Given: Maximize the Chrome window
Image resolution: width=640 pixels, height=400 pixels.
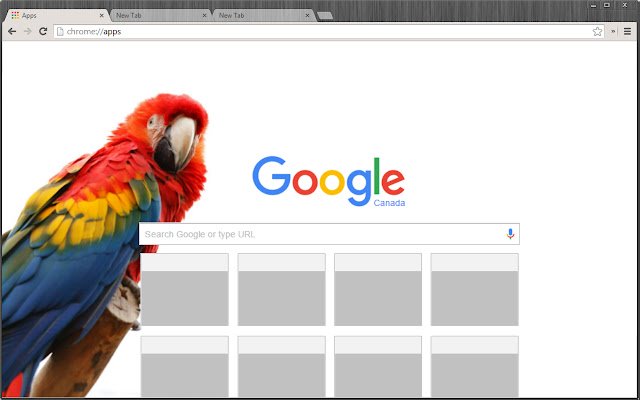Looking at the screenshot, I should point(607,5).
